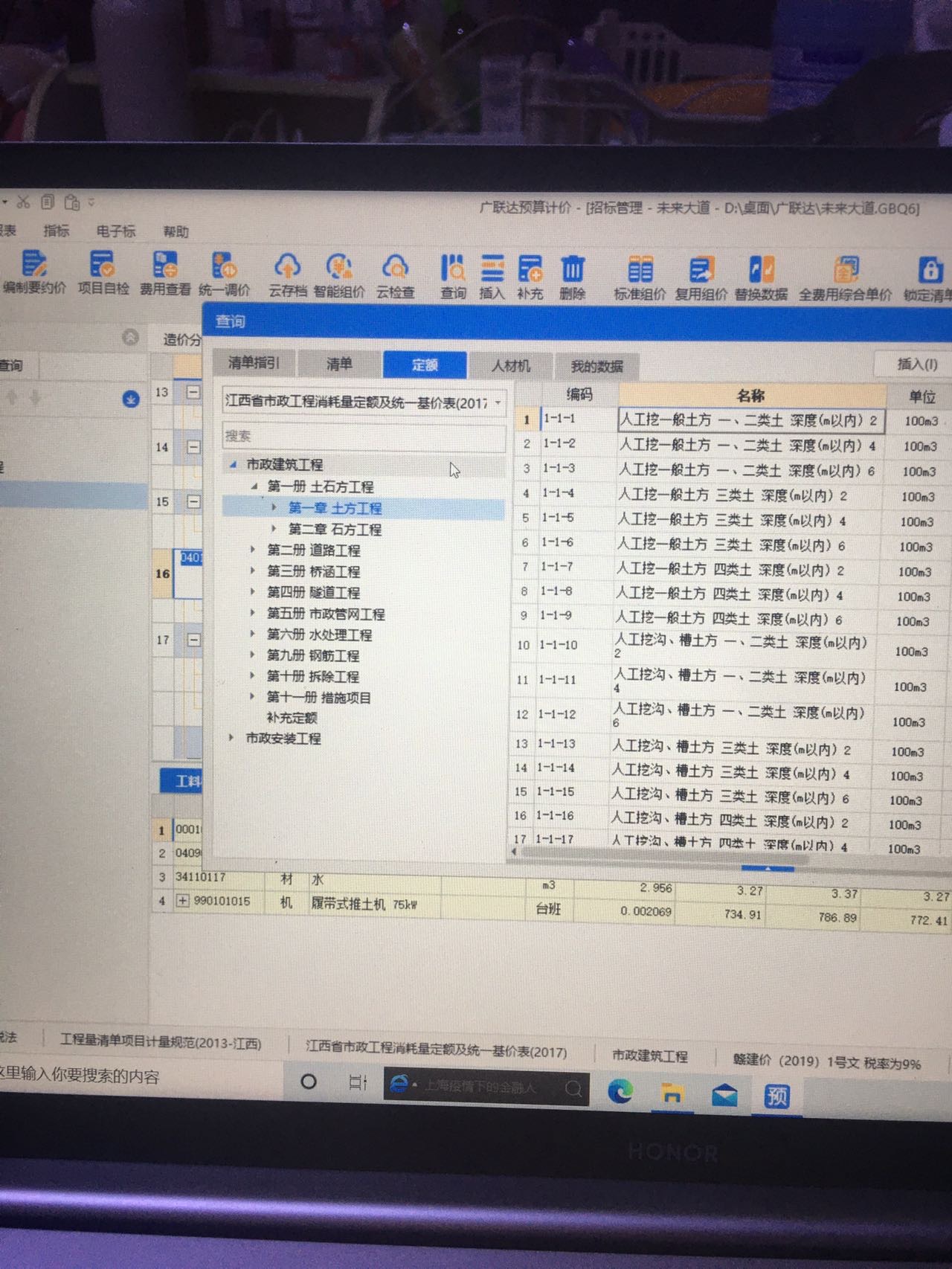Select 第九册 钢筋工程
The width and height of the screenshot is (952, 1269).
pos(312,655)
